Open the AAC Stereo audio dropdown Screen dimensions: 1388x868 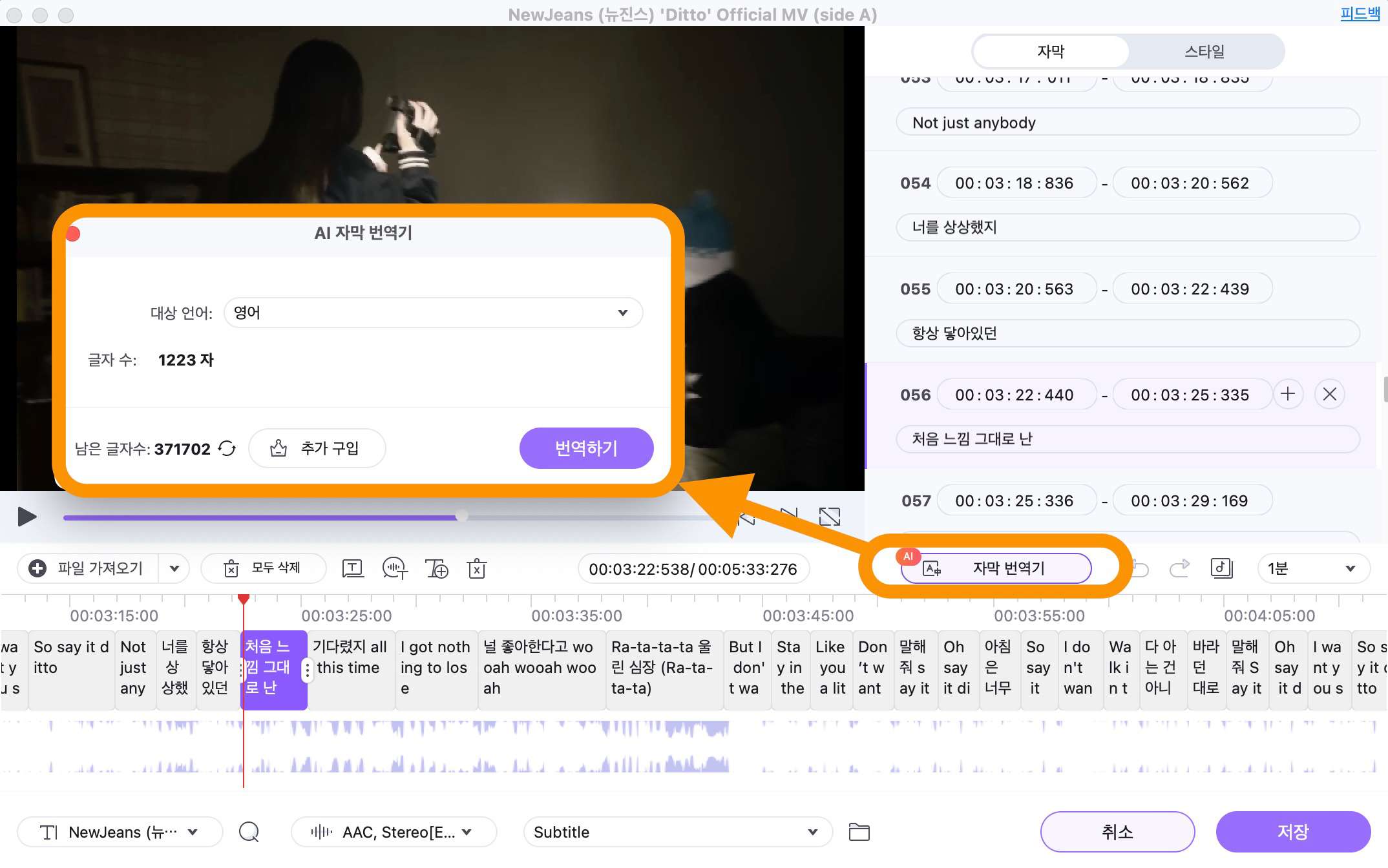click(394, 832)
